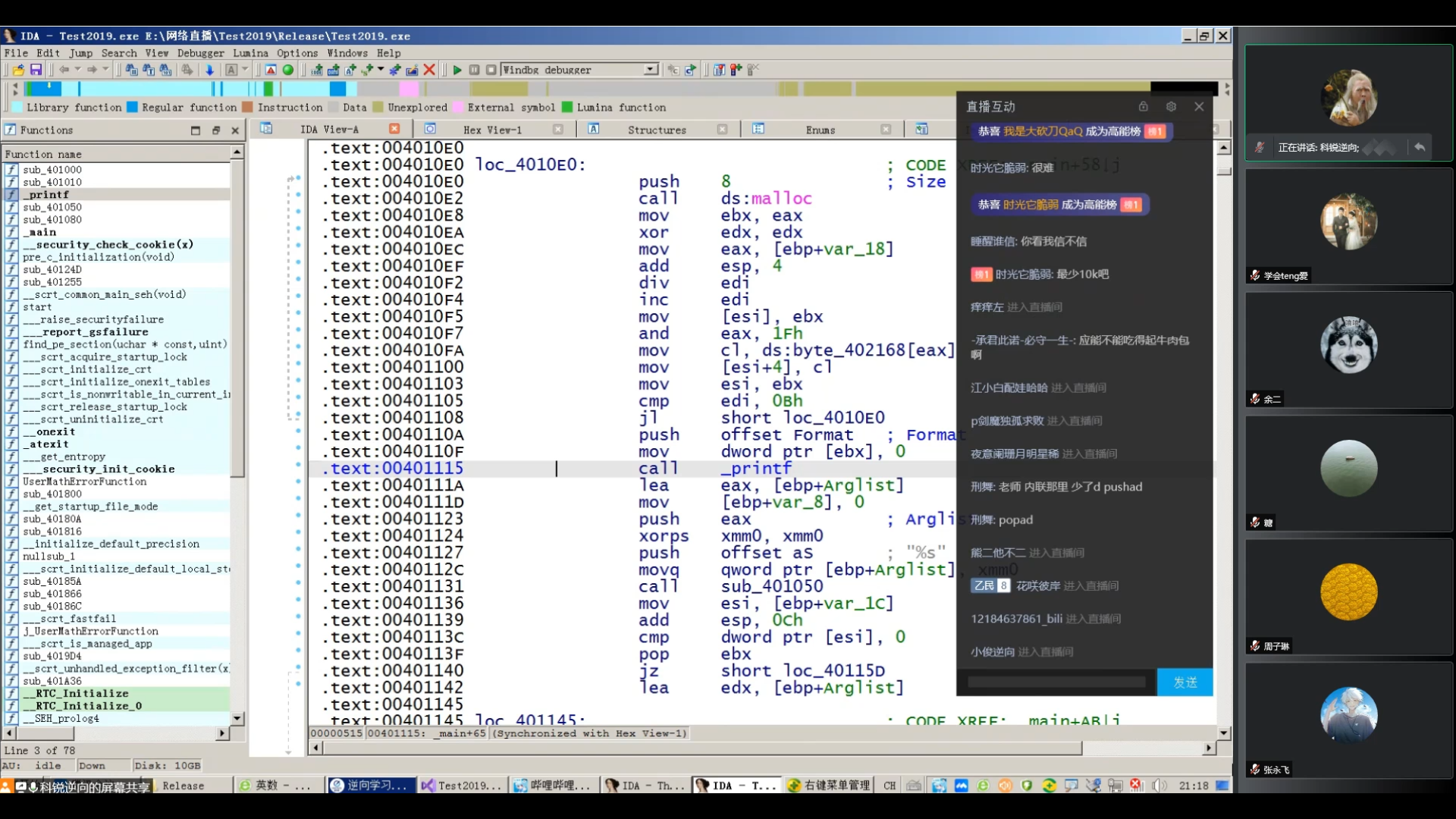
Task: Switch to the Structures tab
Action: (x=657, y=130)
